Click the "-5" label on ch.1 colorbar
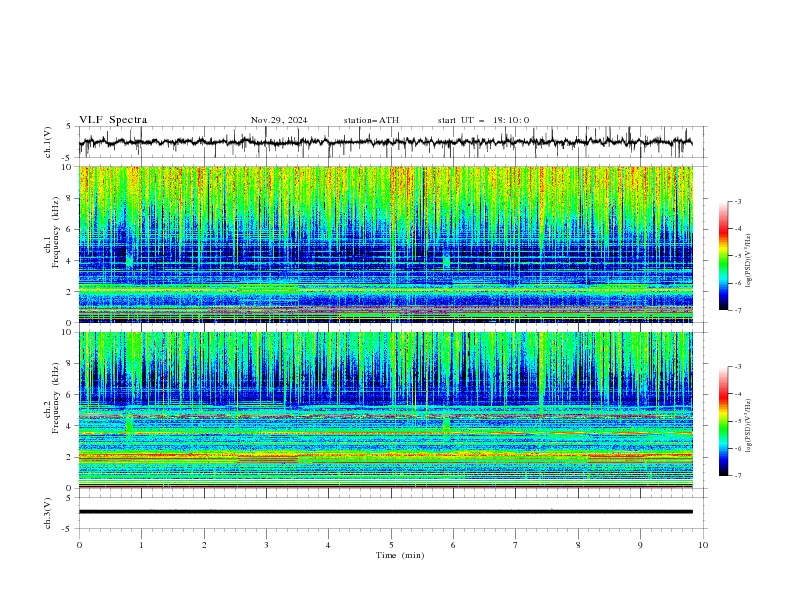 pos(737,256)
